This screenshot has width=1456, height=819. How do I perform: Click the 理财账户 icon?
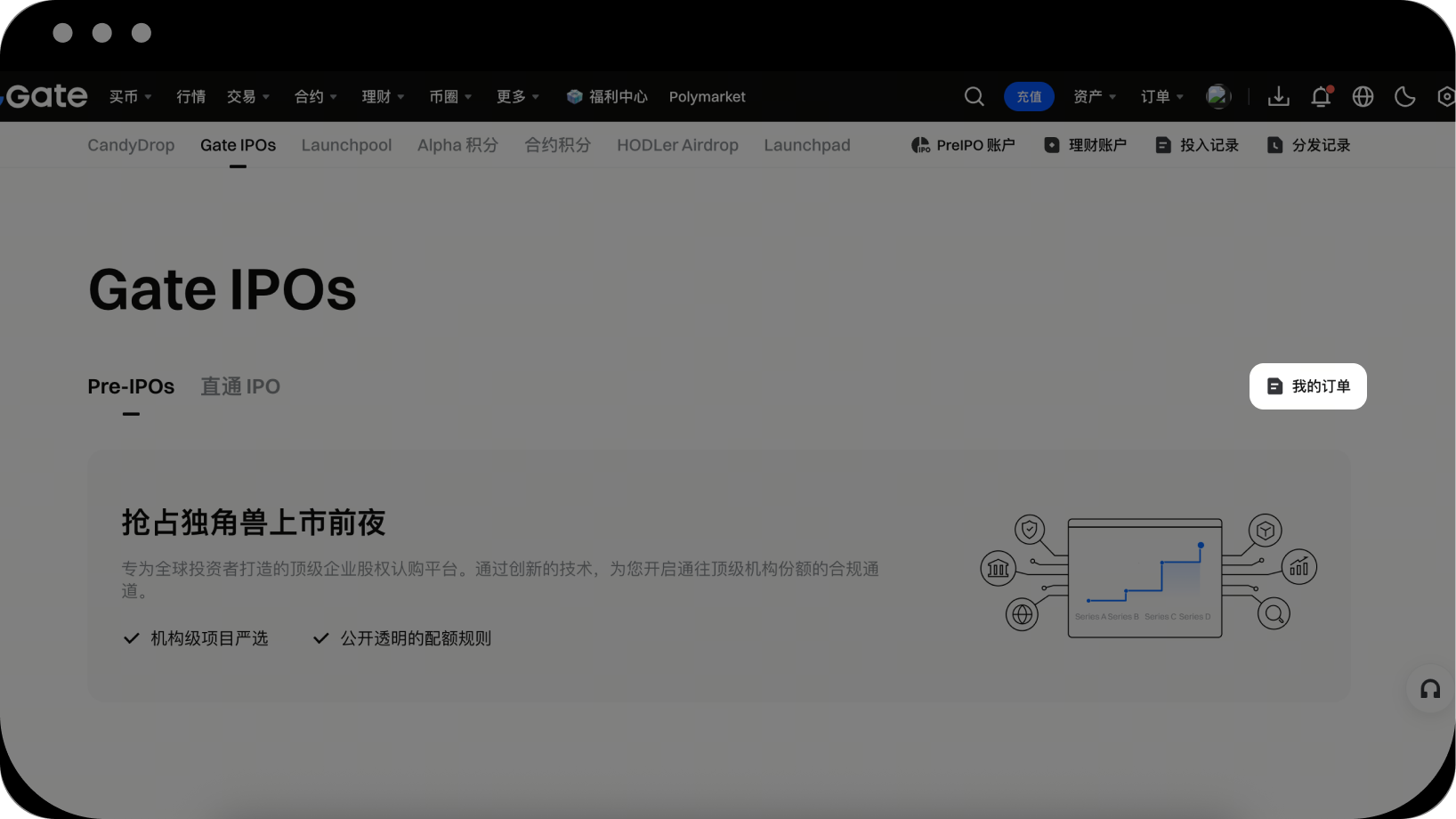[1052, 145]
